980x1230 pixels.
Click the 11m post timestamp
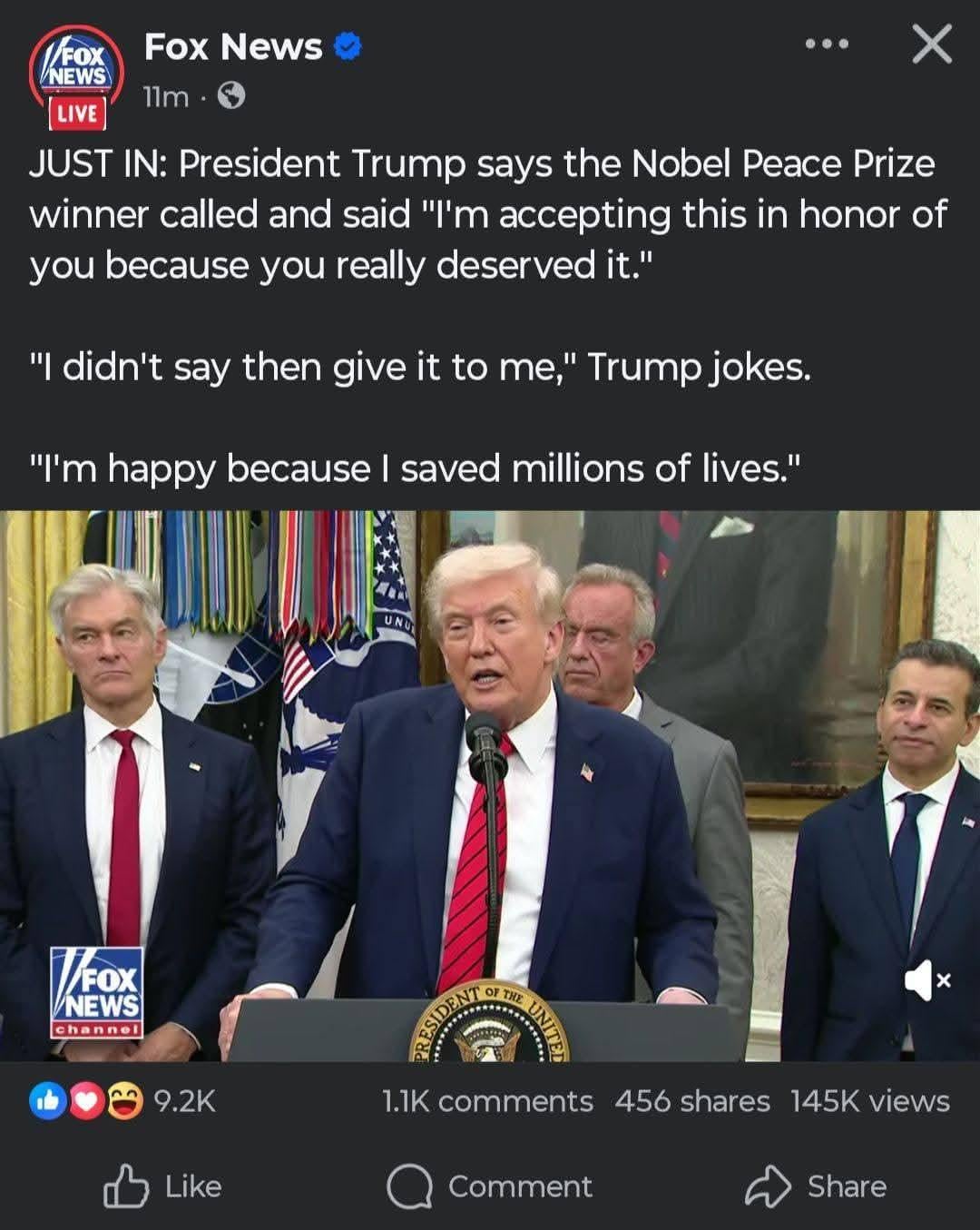(165, 96)
